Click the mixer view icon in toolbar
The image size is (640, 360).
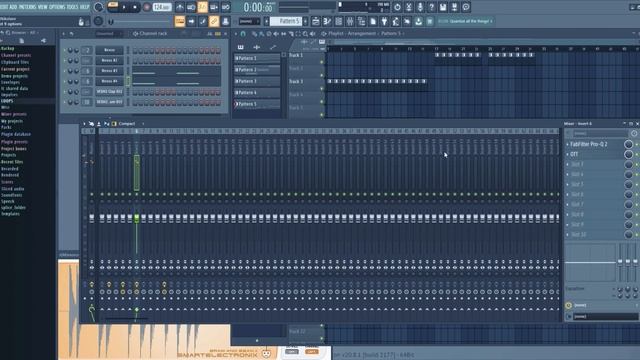coord(350,21)
